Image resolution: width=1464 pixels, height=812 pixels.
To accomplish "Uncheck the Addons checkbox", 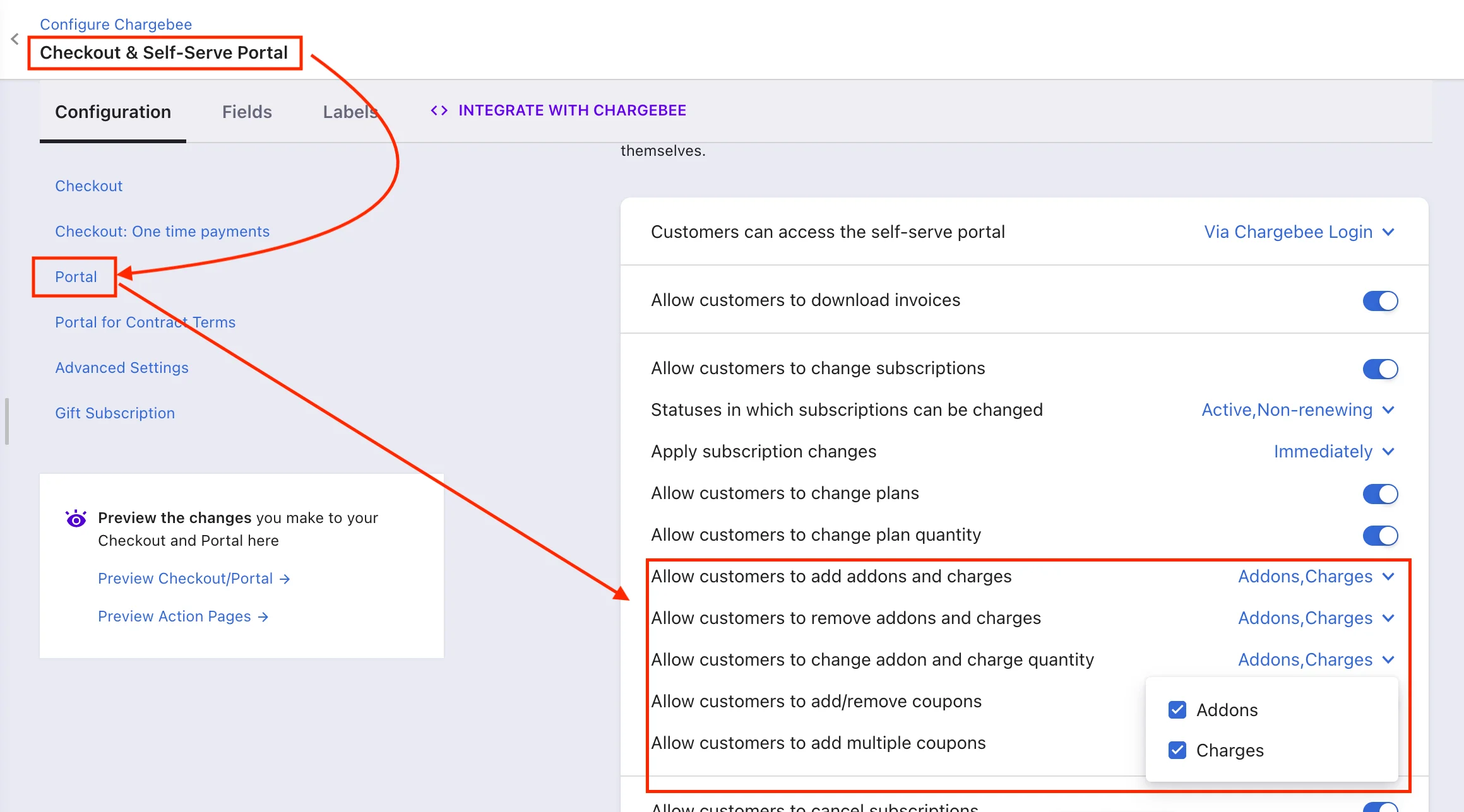I will [1177, 710].
